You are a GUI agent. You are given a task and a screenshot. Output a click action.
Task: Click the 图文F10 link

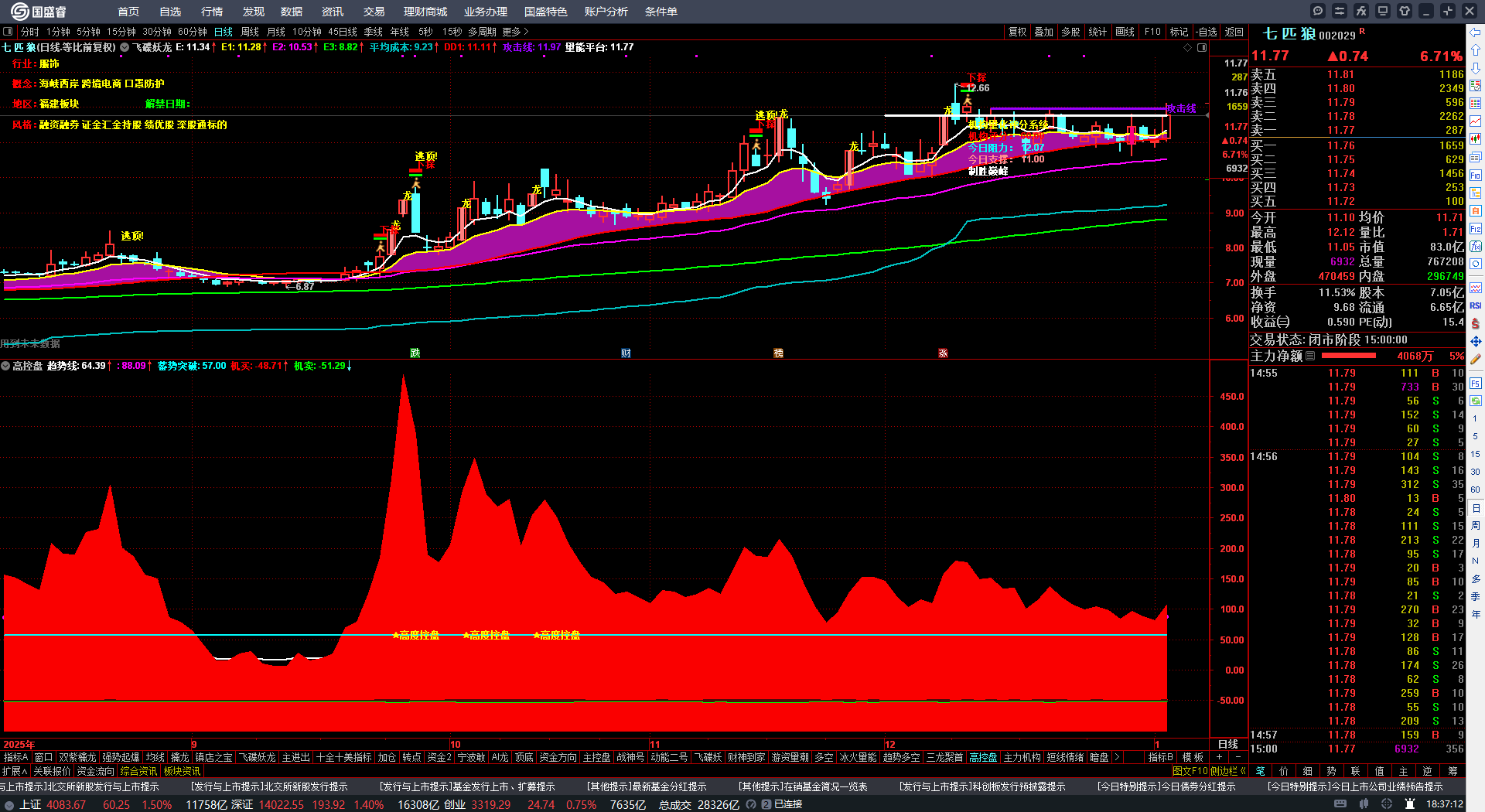(x=1190, y=771)
